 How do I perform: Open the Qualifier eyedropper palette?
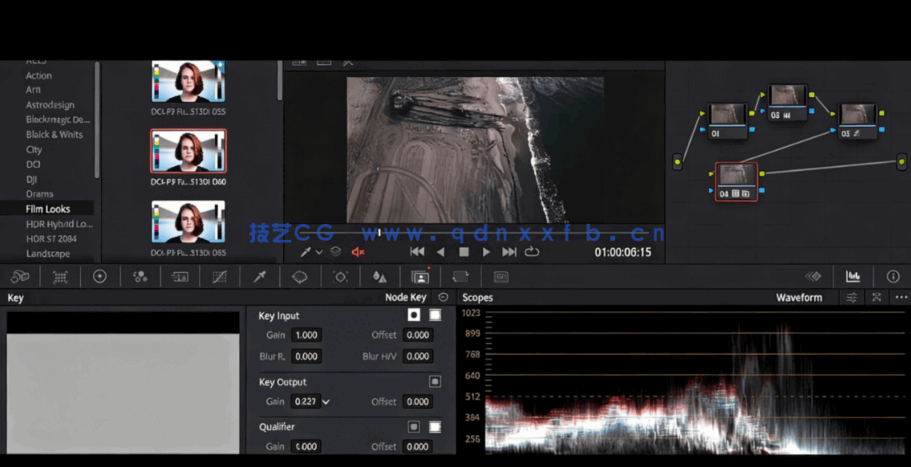coord(260,277)
